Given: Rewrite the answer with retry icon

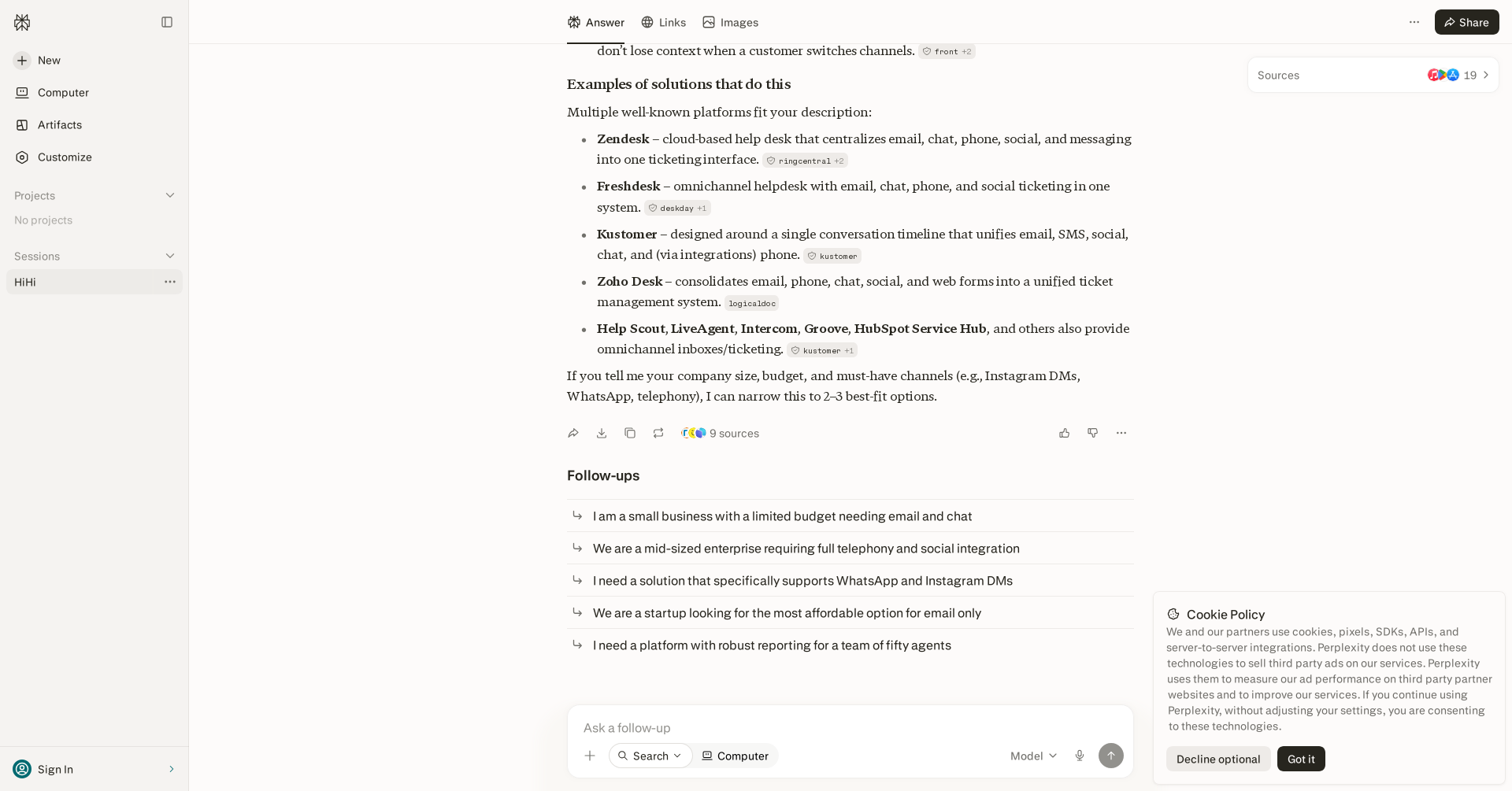Looking at the screenshot, I should coord(658,433).
